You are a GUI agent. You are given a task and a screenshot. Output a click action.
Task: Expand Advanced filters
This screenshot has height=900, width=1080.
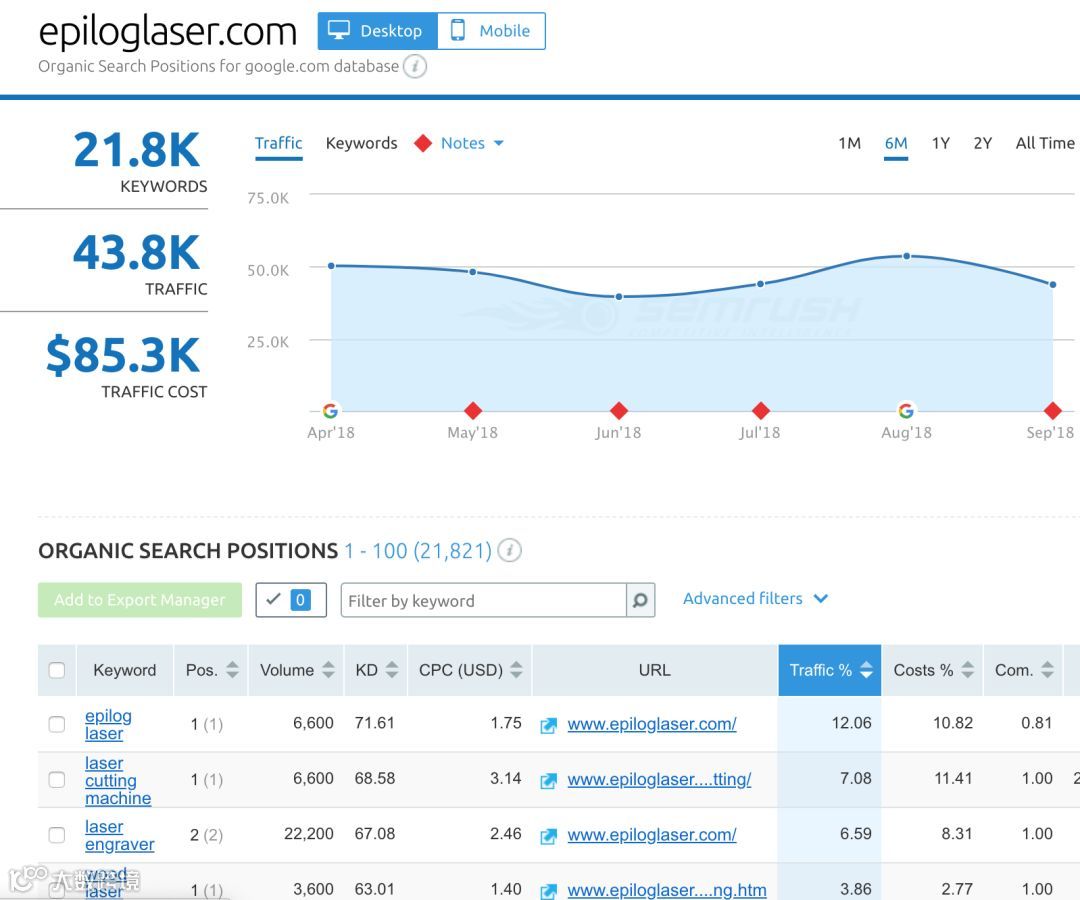755,598
